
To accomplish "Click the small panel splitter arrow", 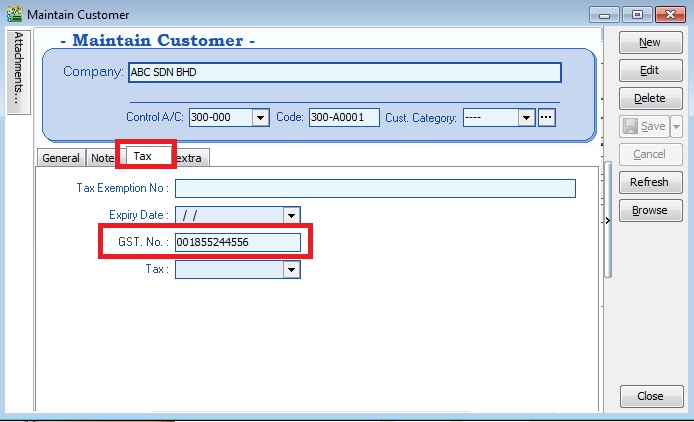I will pos(608,219).
